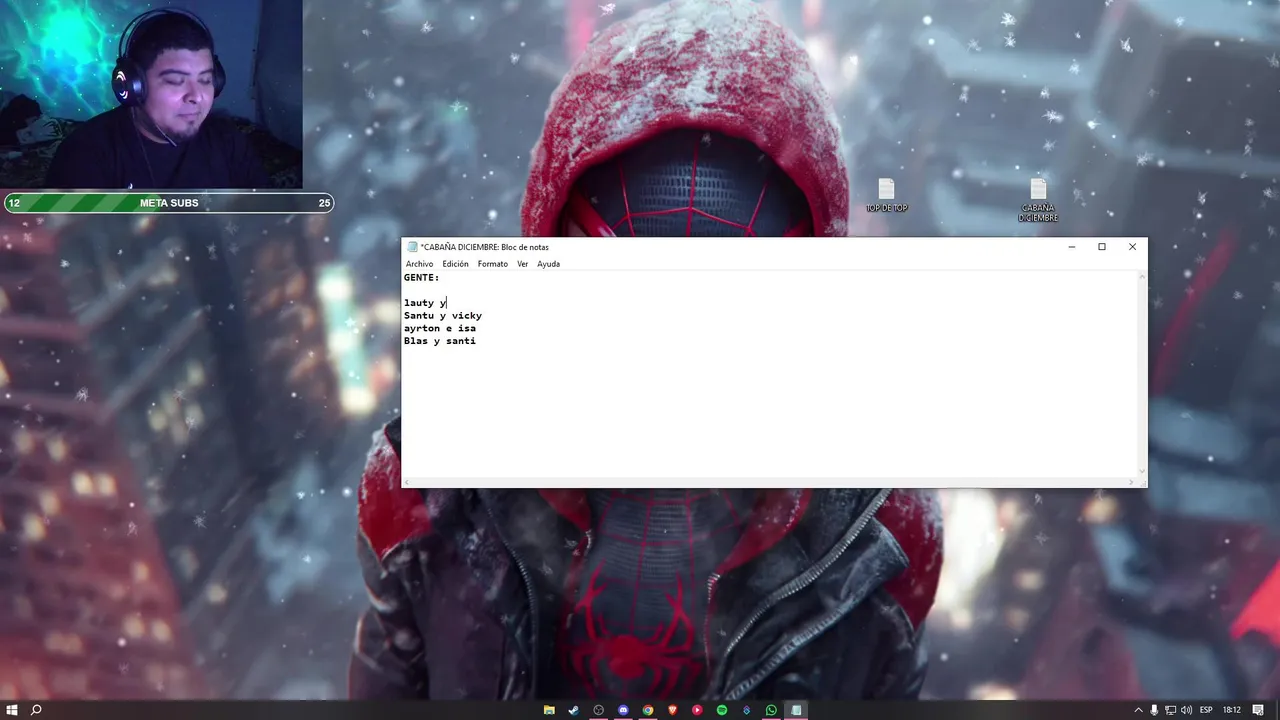Place cursor on 'lauty y' line

point(425,303)
